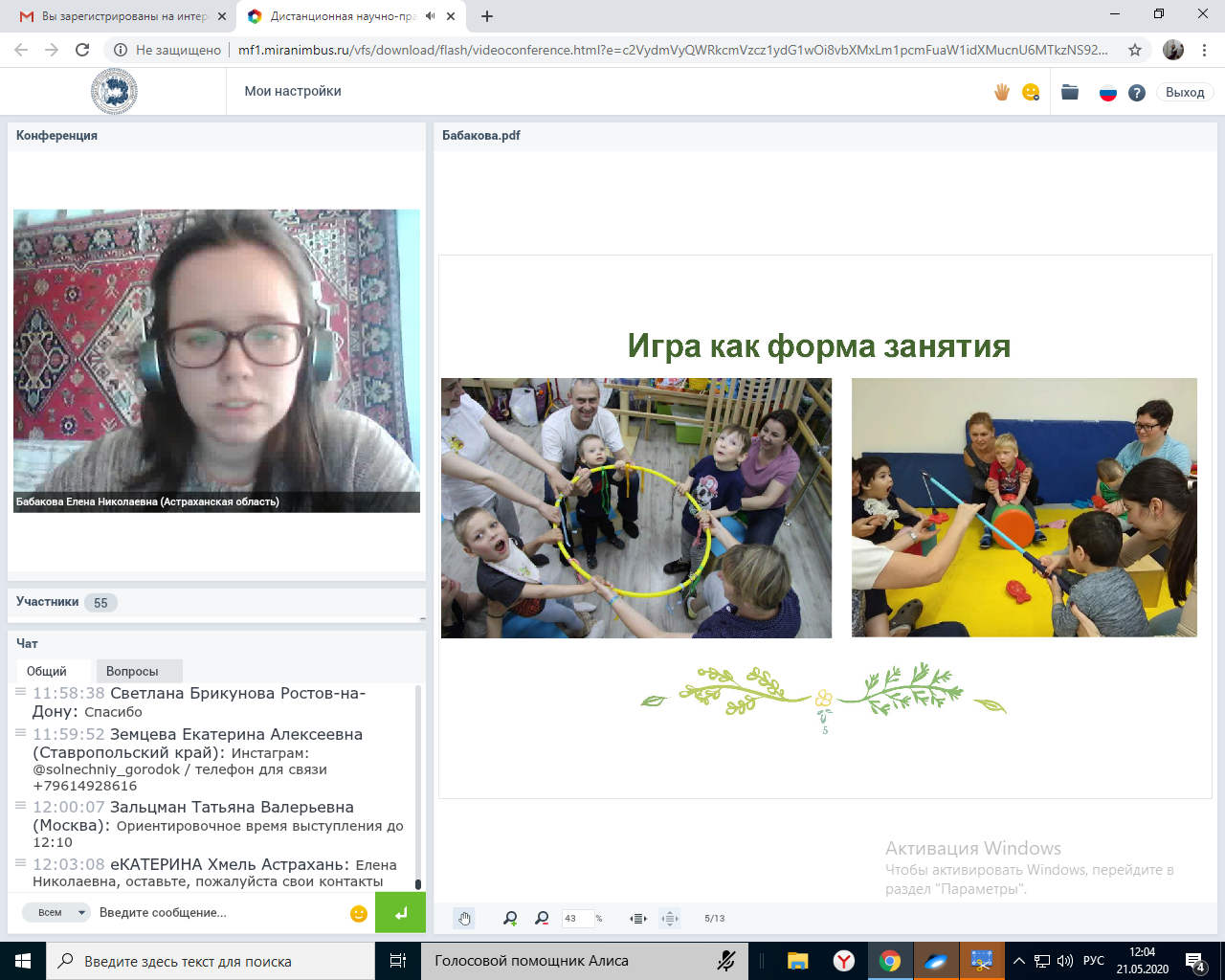Click the browser address bar URL
The width and height of the screenshot is (1225, 980).
tap(673, 50)
